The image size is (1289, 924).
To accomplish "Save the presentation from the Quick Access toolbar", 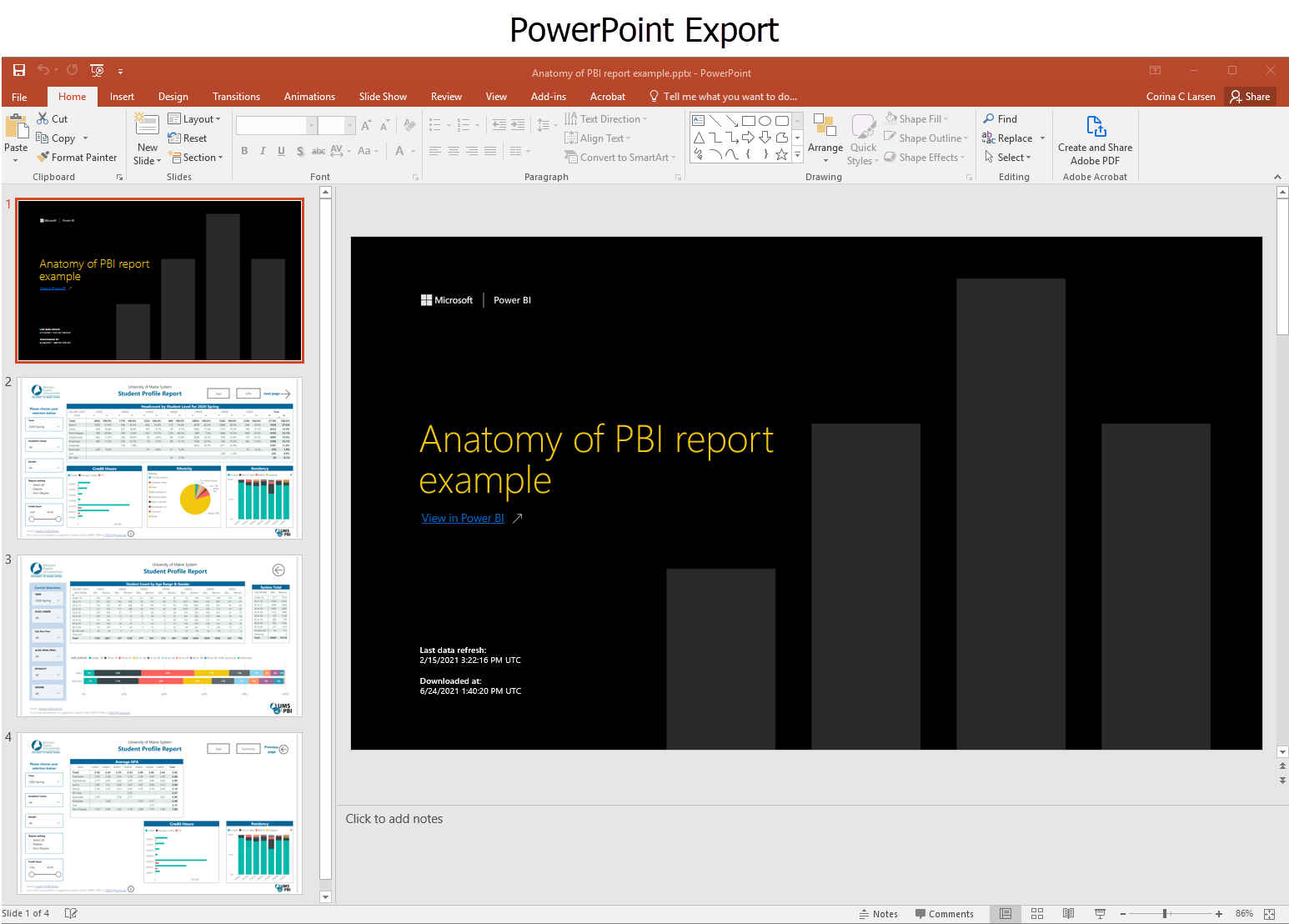I will [x=19, y=71].
